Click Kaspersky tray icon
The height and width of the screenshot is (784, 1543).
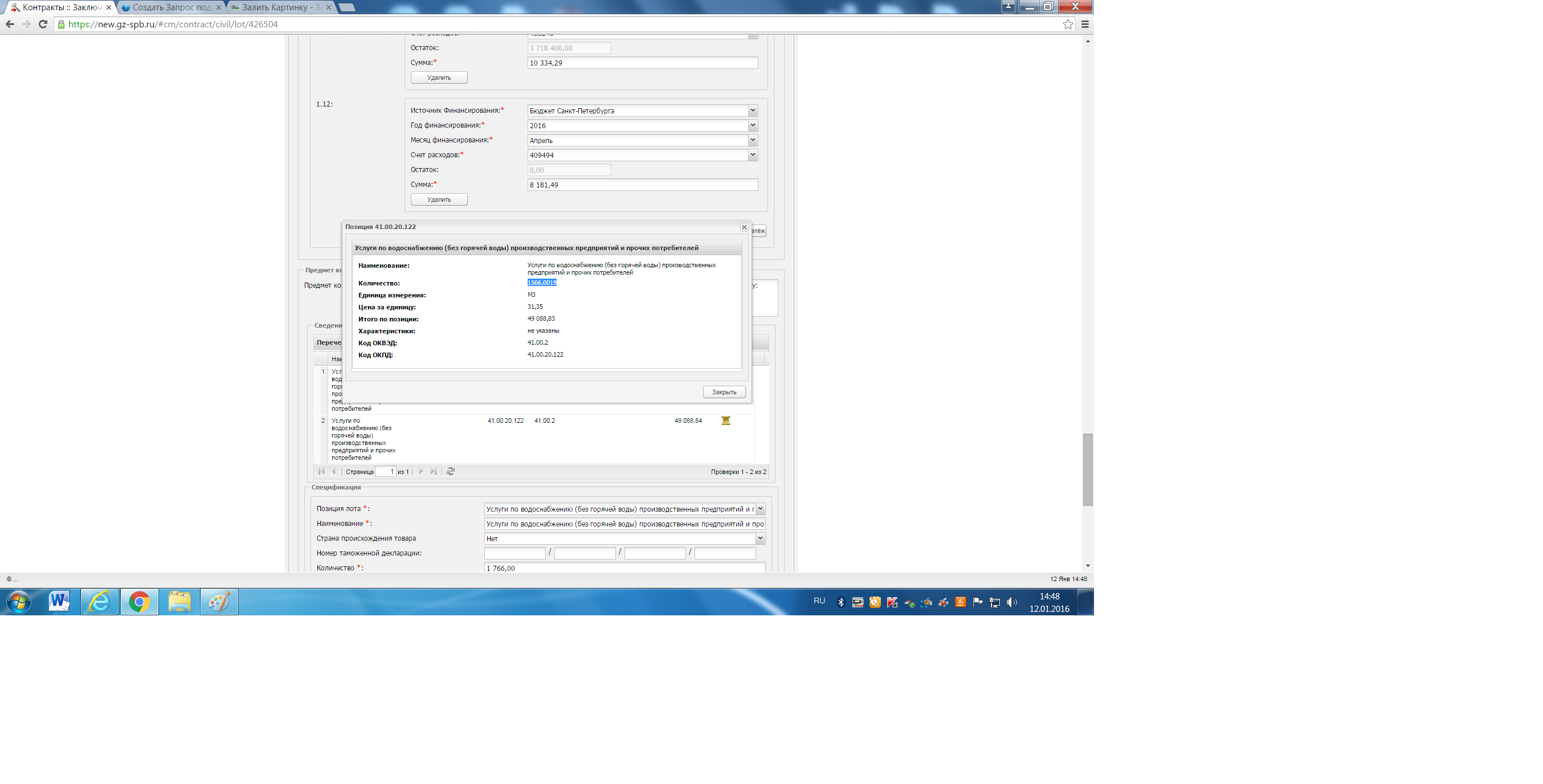point(892,602)
